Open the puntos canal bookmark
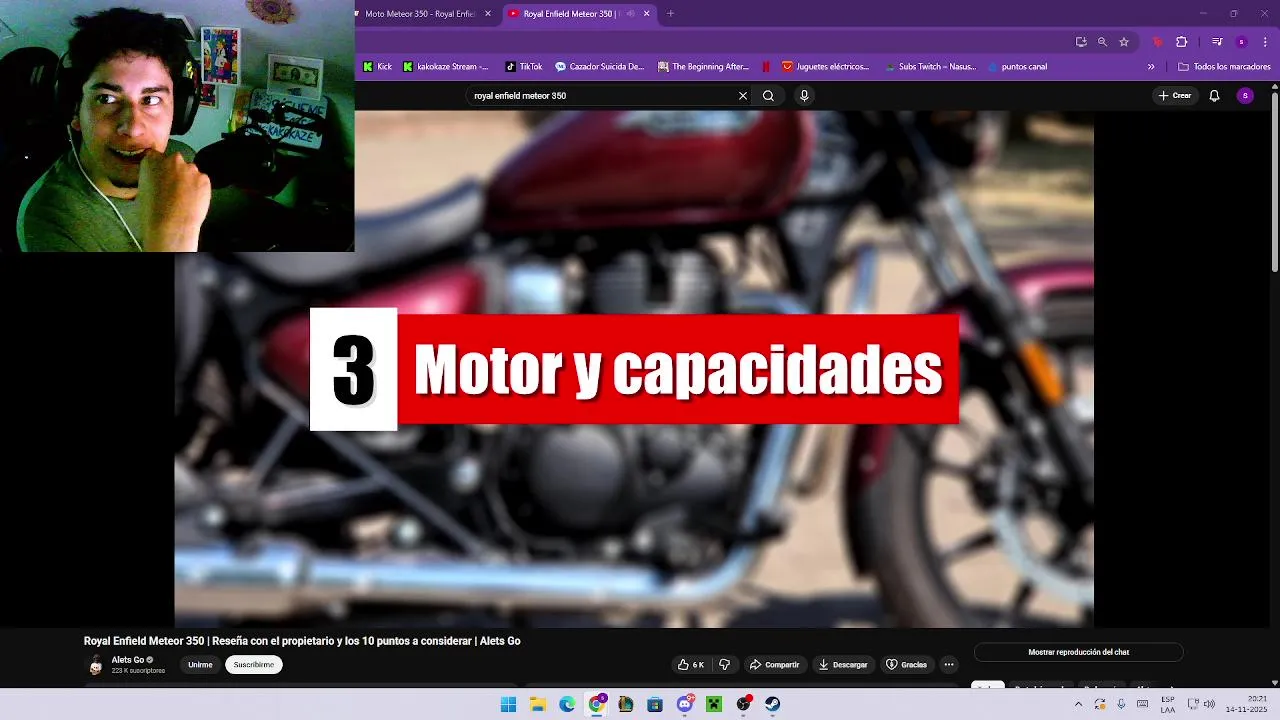This screenshot has width=1280, height=720. [1017, 67]
